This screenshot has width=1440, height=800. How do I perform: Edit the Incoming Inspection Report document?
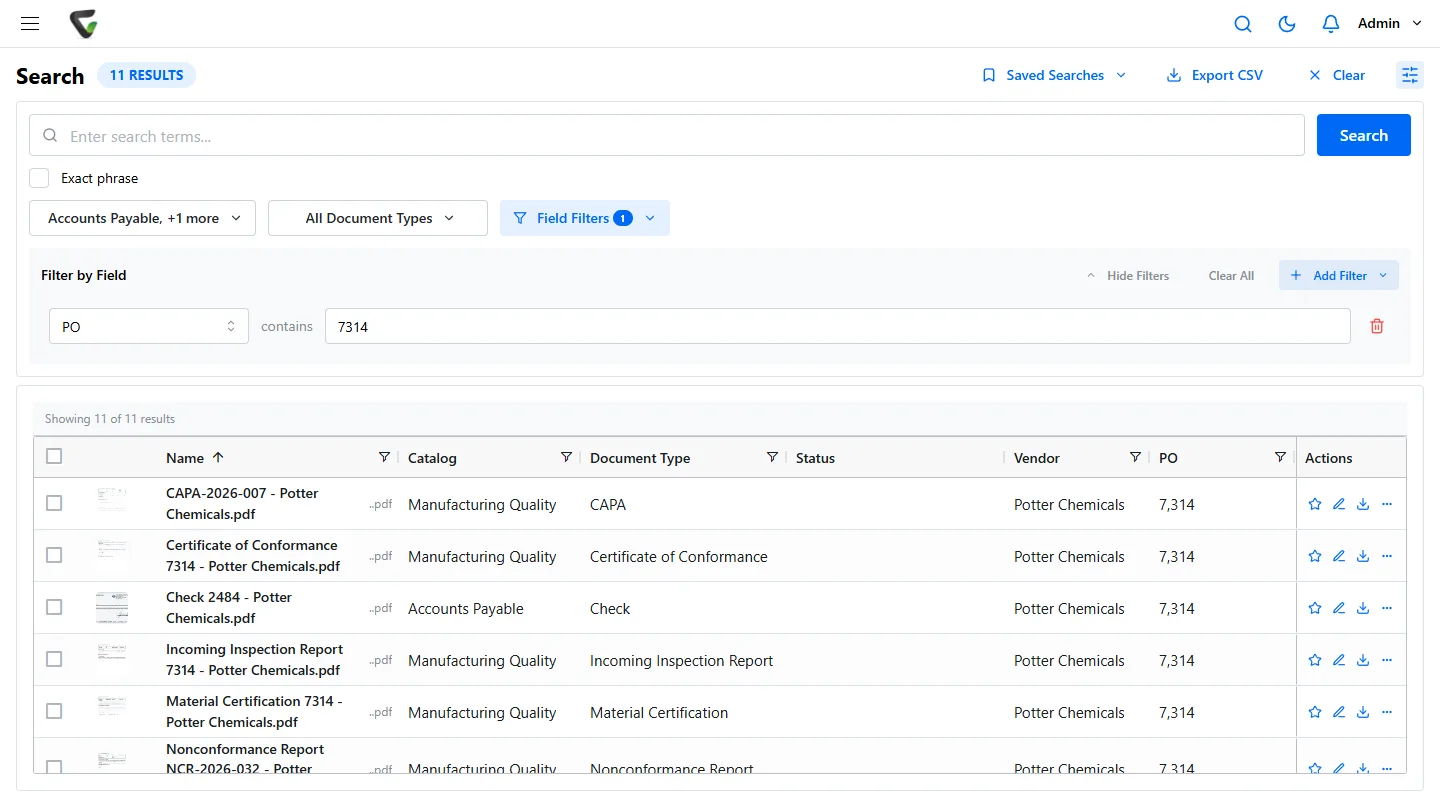tap(1339, 660)
